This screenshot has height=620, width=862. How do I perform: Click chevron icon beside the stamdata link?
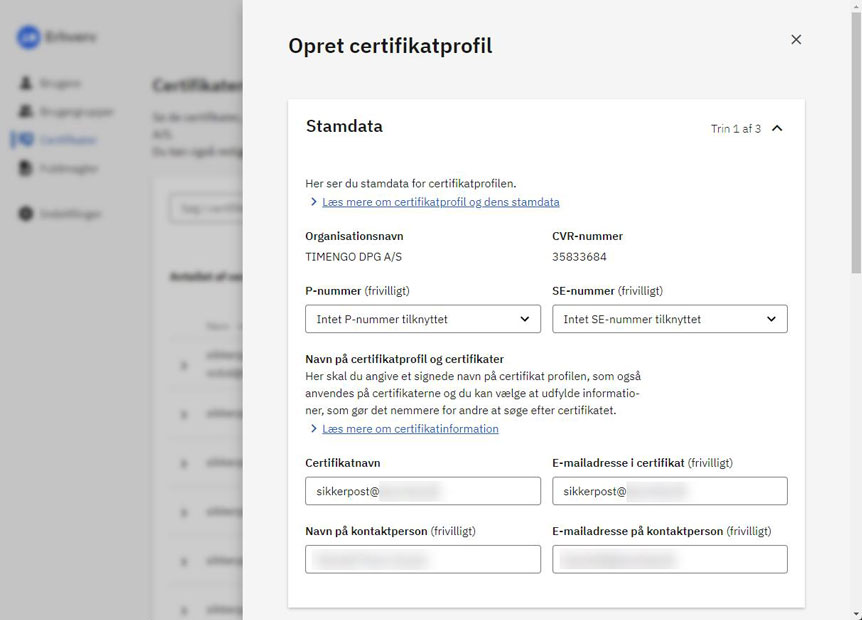[x=313, y=202]
